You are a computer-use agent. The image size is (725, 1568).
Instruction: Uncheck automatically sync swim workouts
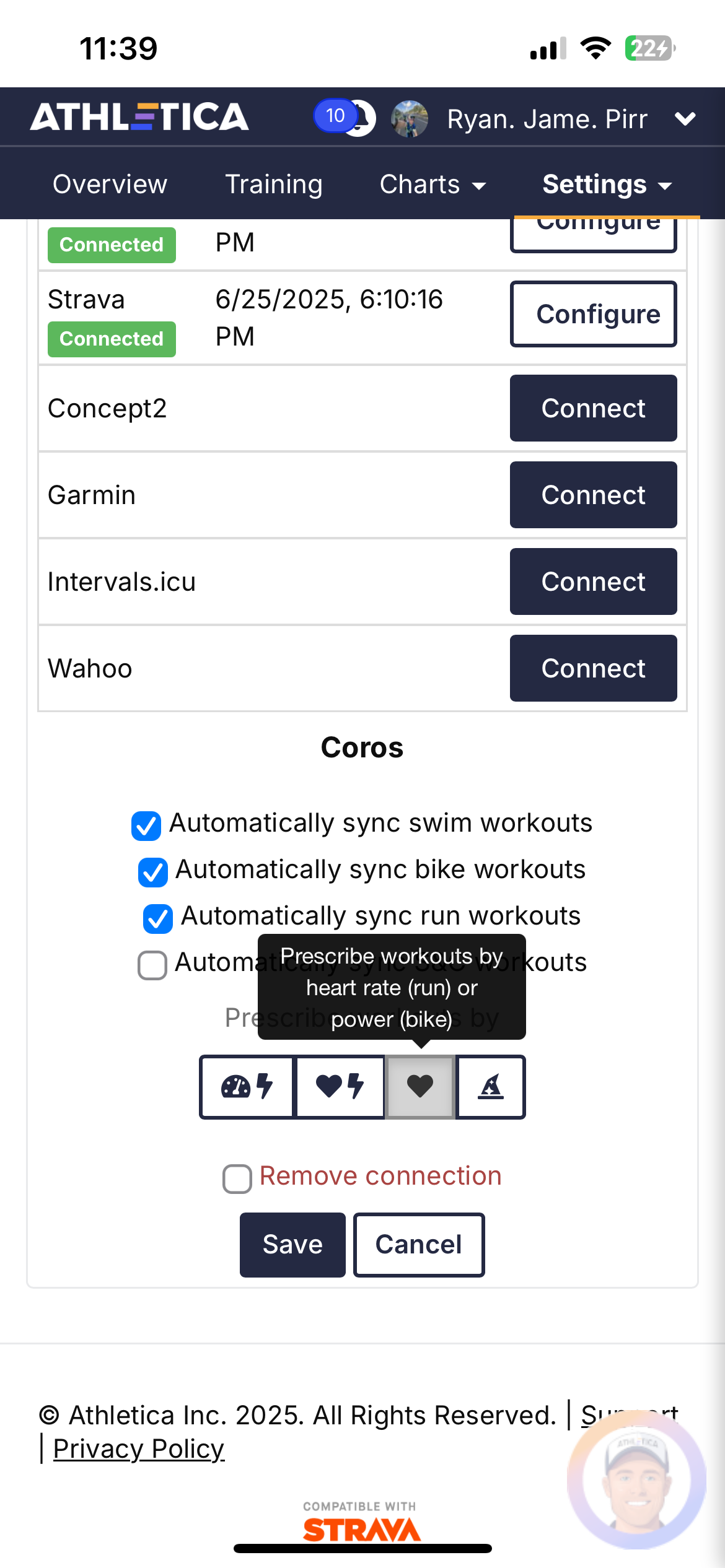coord(146,825)
